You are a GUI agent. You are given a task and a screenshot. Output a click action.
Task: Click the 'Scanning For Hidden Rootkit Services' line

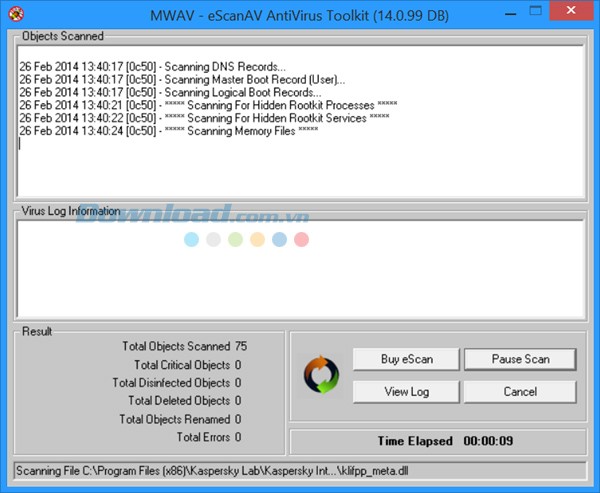tap(204, 118)
